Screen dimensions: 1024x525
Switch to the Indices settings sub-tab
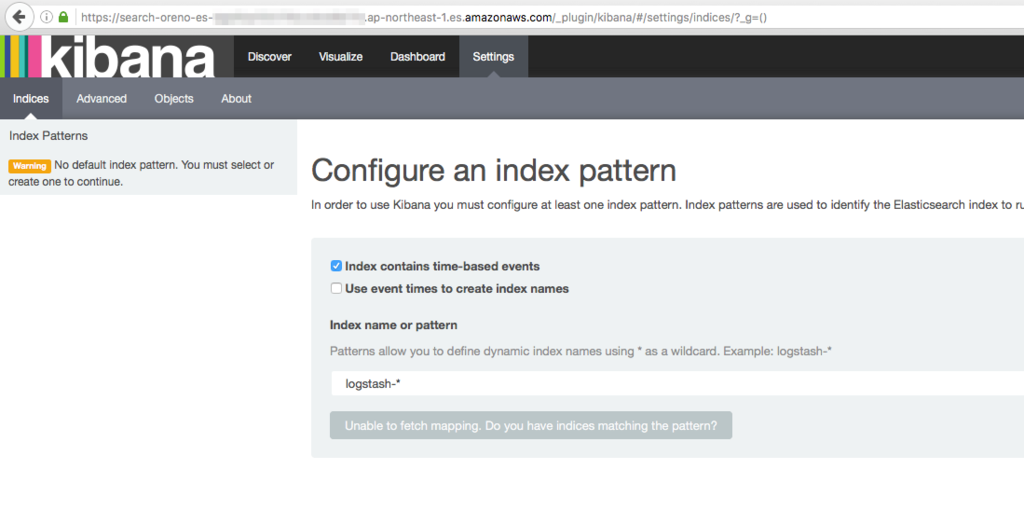point(31,99)
